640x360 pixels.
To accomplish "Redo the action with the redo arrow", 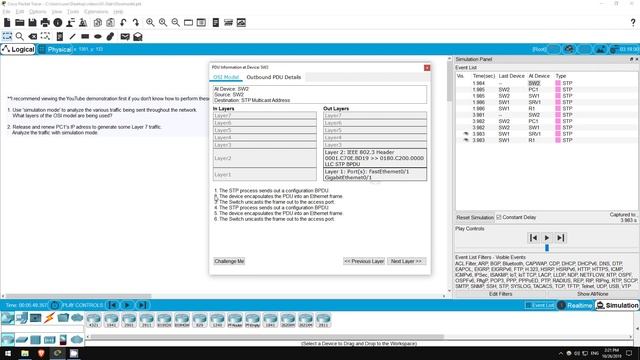I will 136,22.
